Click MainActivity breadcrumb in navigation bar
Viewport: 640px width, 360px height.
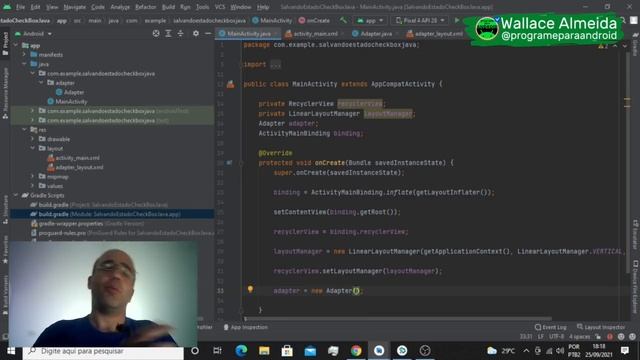[272, 20]
